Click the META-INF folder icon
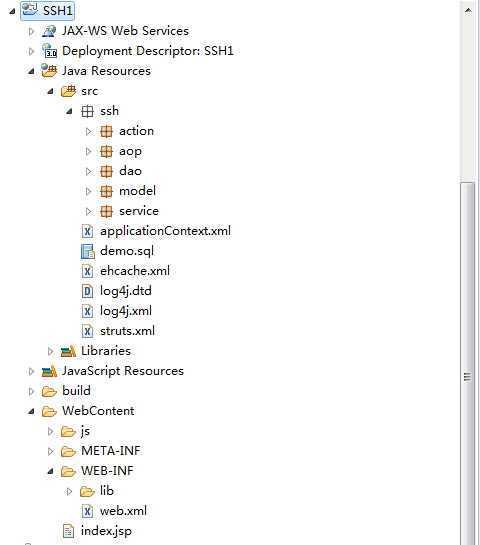The height and width of the screenshot is (545, 480). (x=68, y=451)
